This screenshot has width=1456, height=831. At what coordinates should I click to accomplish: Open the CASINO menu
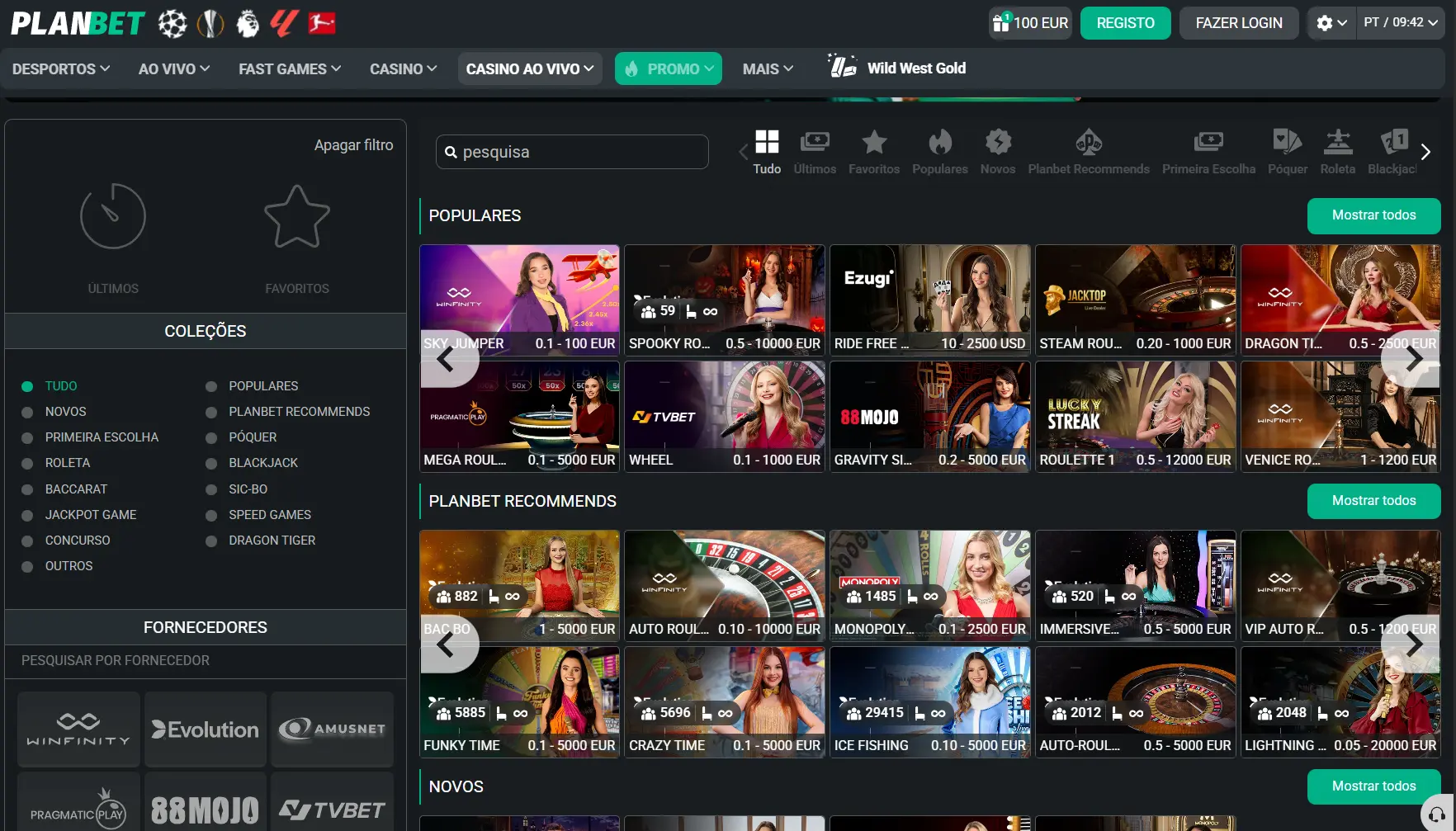(x=403, y=68)
